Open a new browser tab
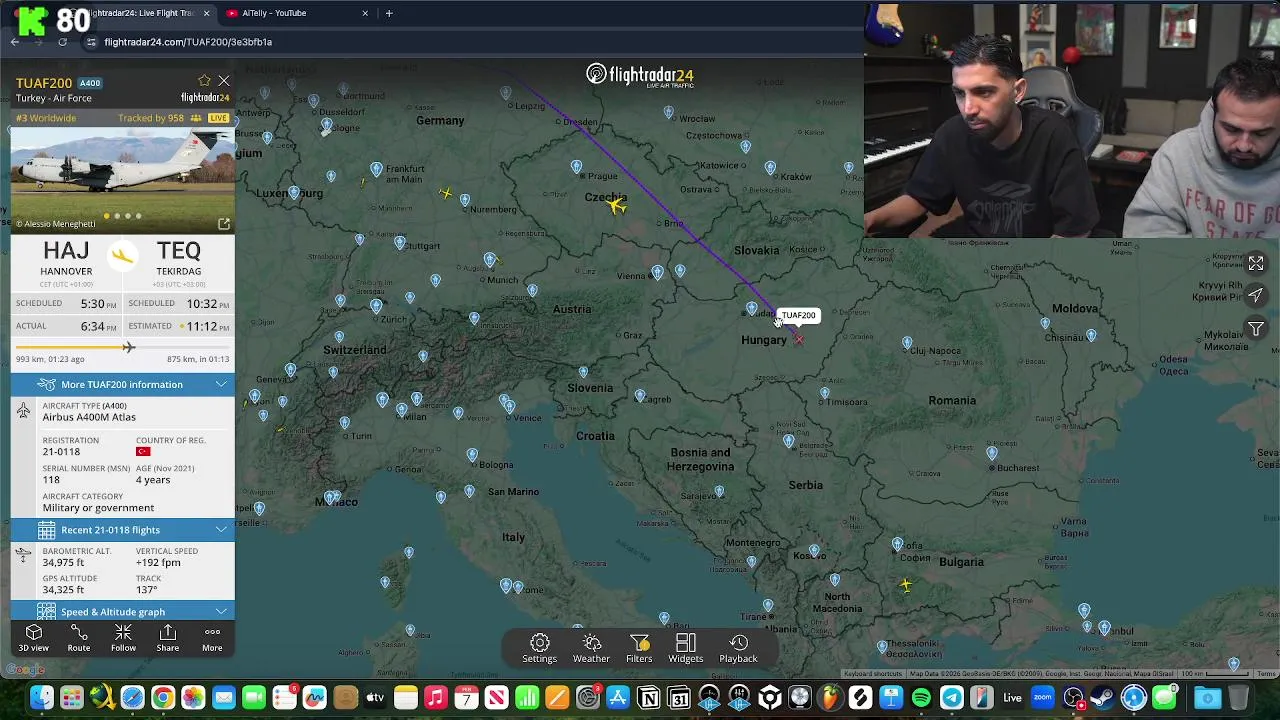 click(x=389, y=13)
